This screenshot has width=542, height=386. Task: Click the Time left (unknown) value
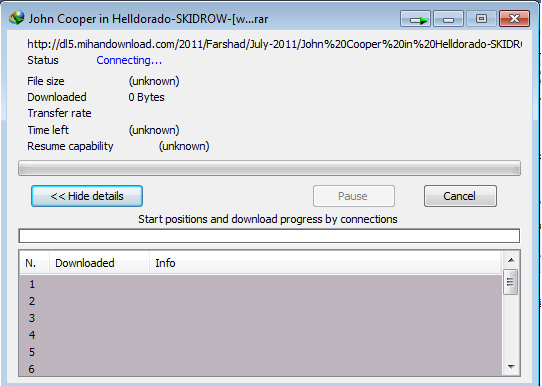(154, 130)
